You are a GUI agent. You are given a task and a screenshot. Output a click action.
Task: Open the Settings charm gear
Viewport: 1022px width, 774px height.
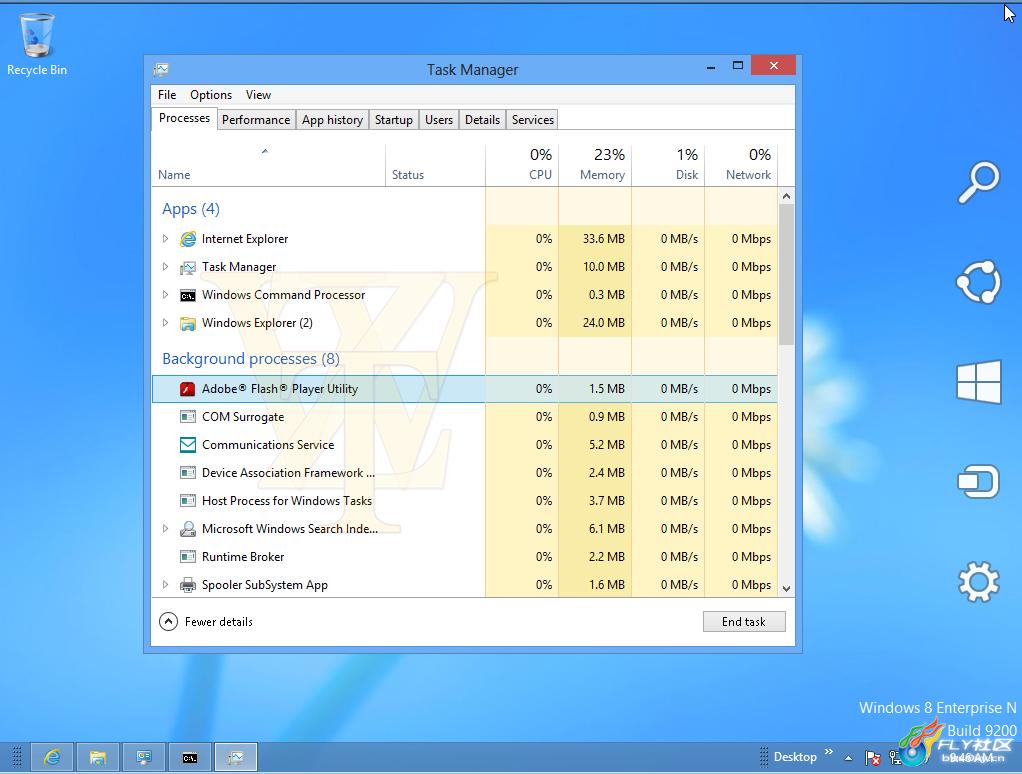[x=978, y=581]
